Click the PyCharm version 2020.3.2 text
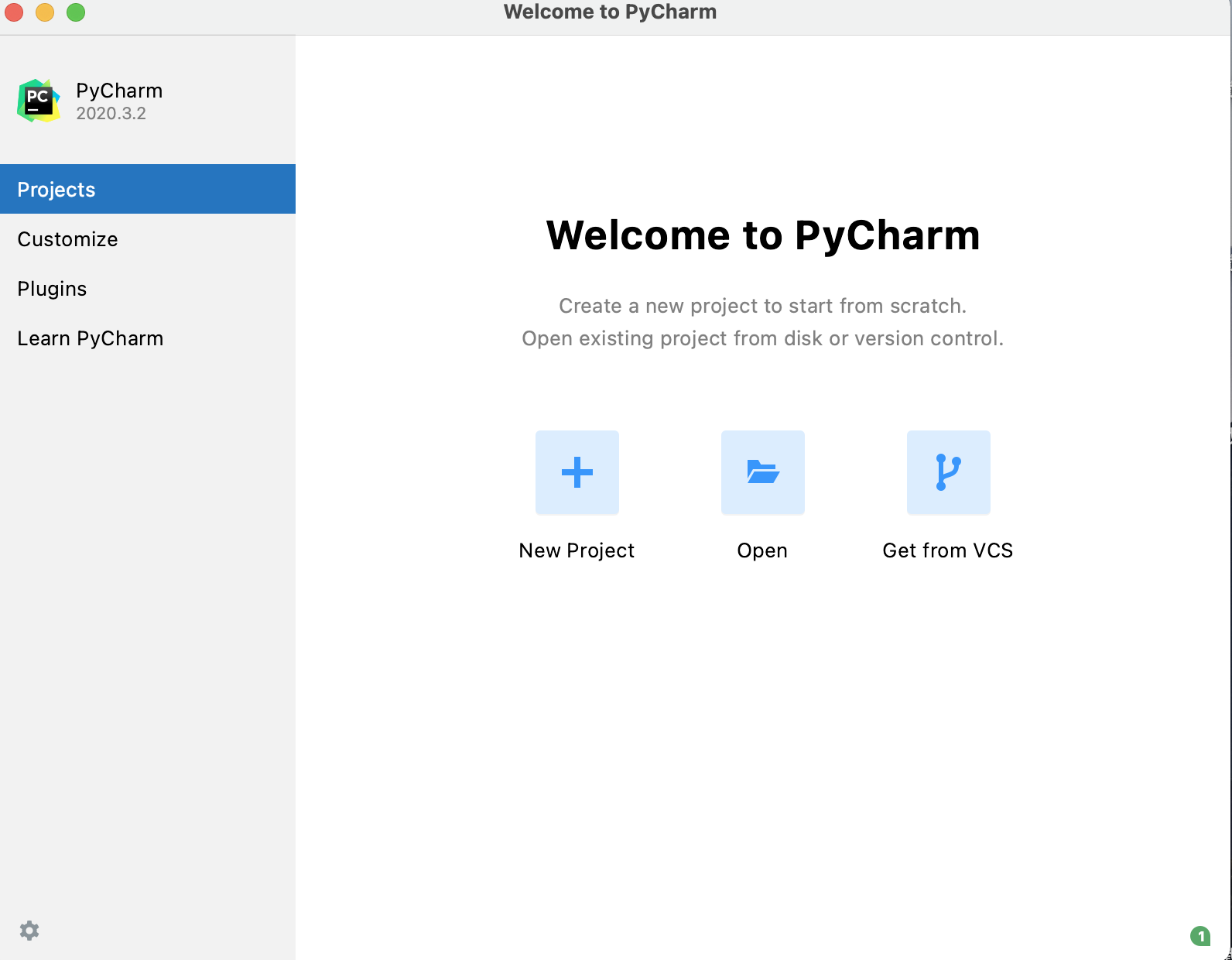1232x960 pixels. (x=111, y=113)
